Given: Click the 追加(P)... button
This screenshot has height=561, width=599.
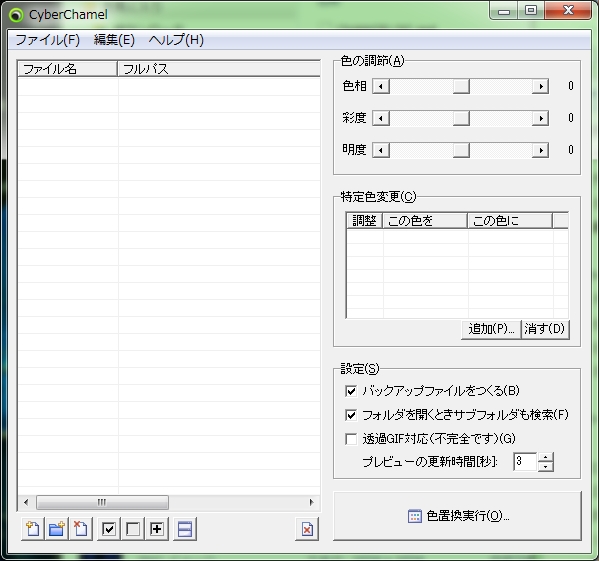Looking at the screenshot, I should [491, 329].
